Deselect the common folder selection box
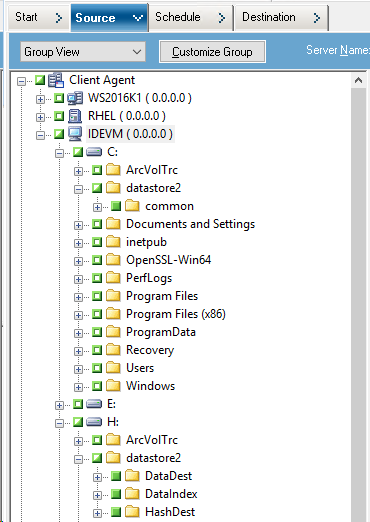Screen dimensions: 370x522 116,206
